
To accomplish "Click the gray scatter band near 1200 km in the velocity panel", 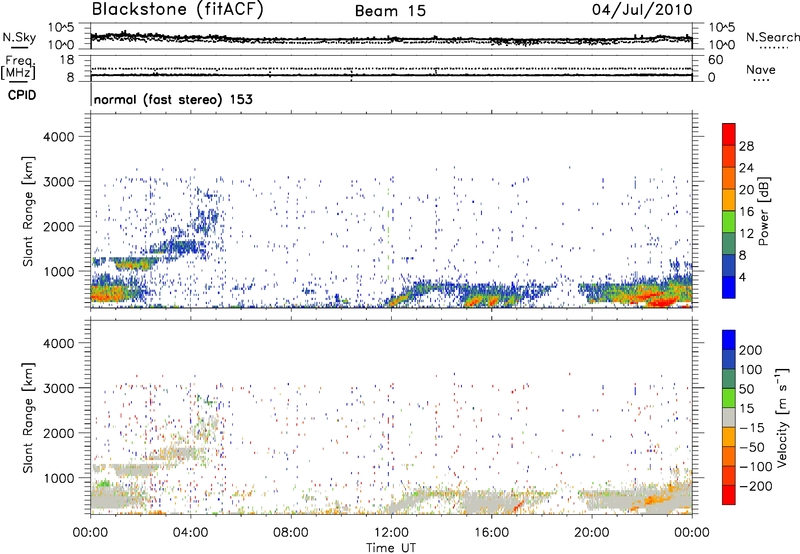I will coord(138,469).
